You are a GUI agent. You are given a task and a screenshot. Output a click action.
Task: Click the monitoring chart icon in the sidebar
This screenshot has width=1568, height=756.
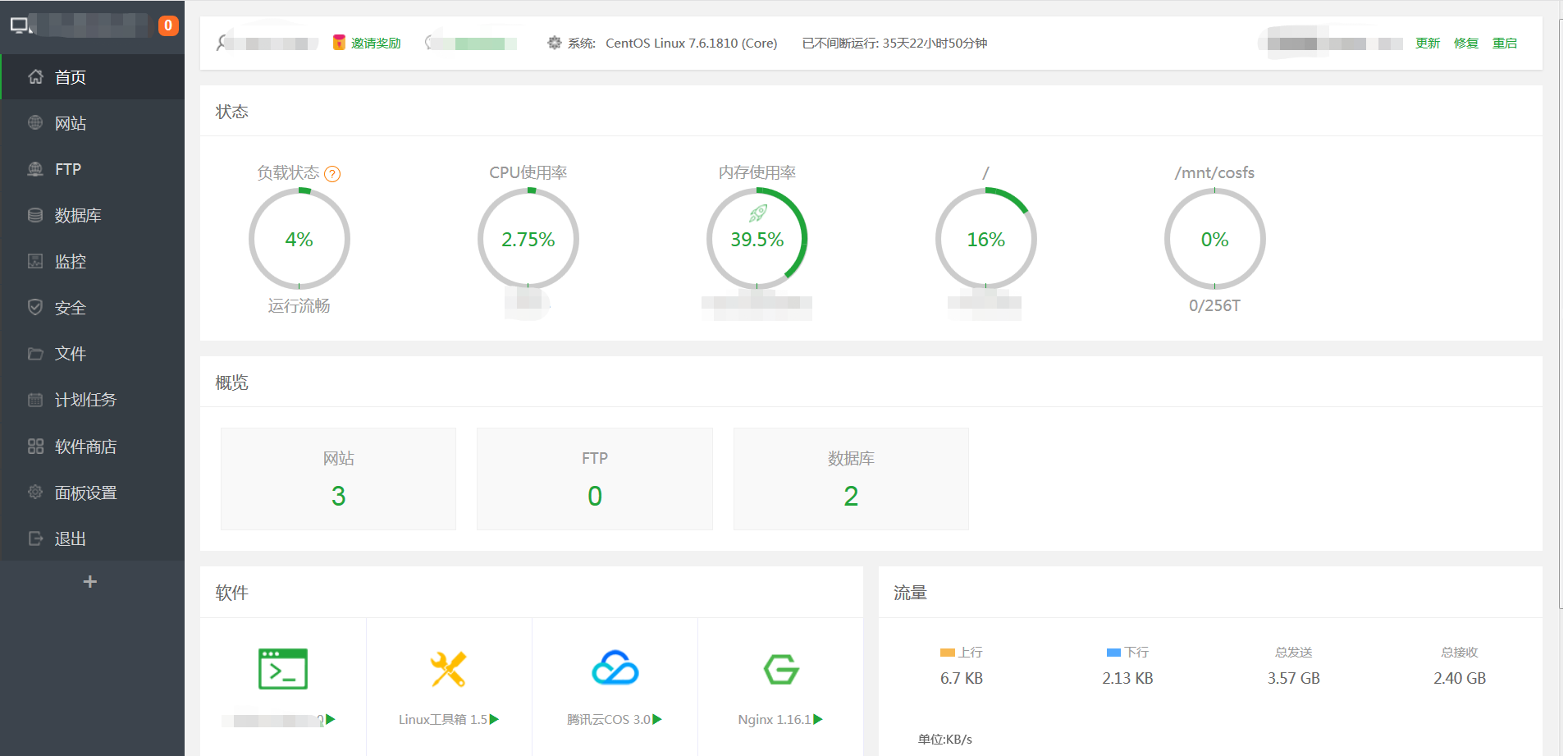tap(35, 261)
